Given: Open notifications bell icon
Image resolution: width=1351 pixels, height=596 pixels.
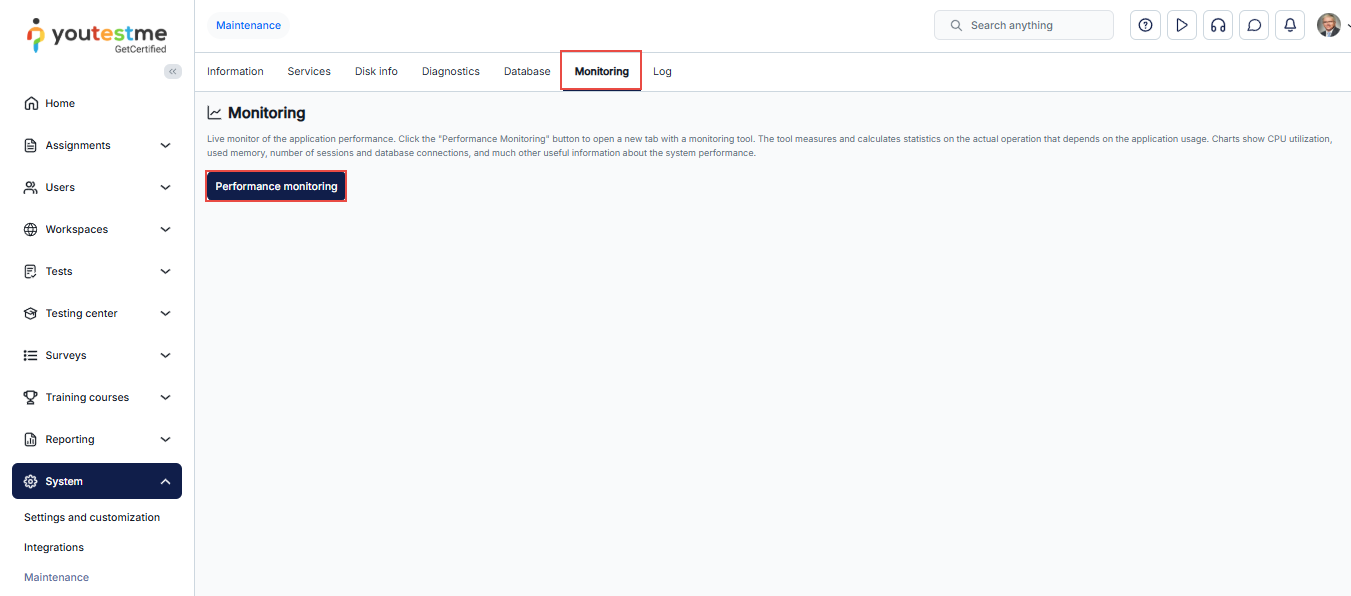Looking at the screenshot, I should click(x=1290, y=25).
